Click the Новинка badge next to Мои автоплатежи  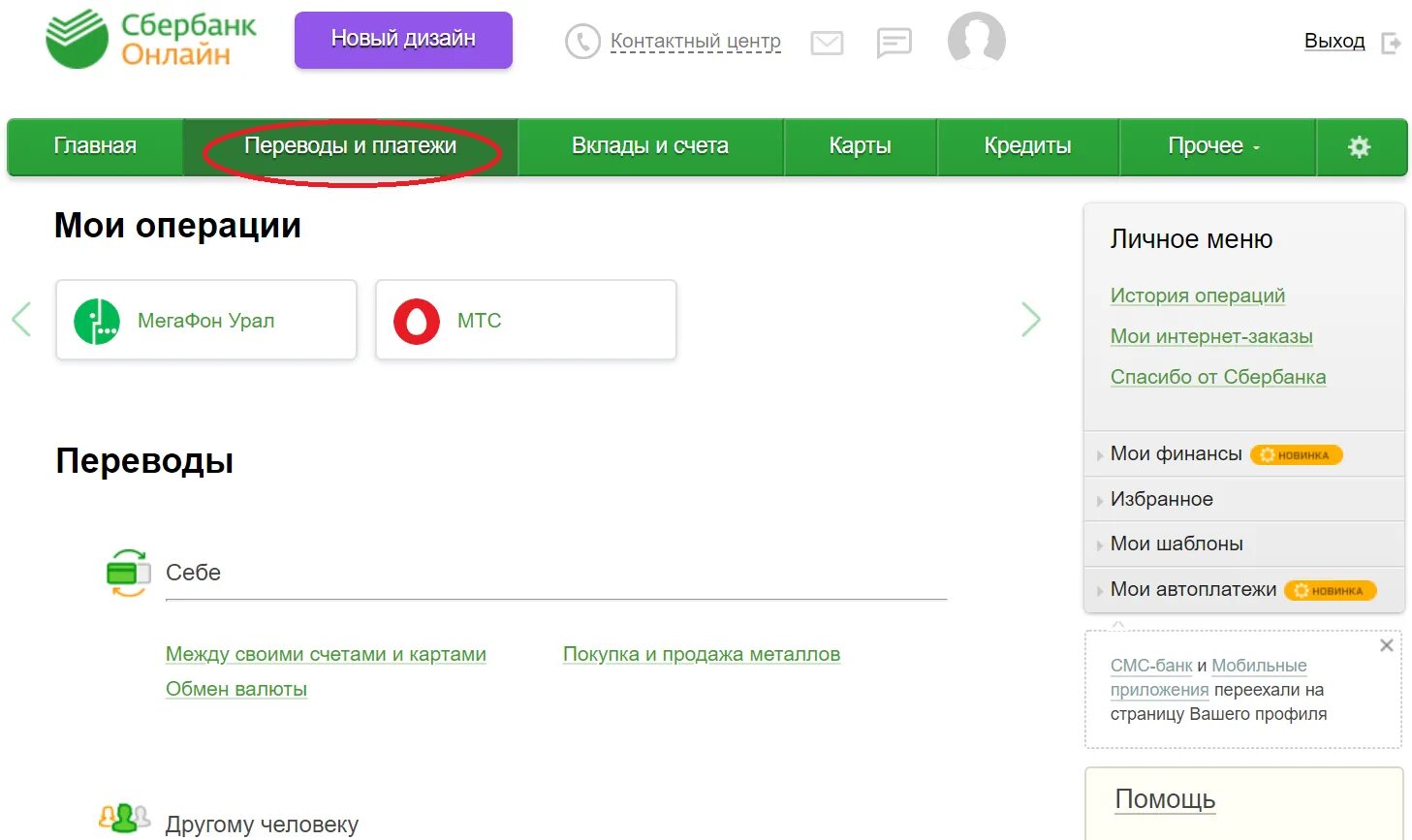click(1330, 590)
